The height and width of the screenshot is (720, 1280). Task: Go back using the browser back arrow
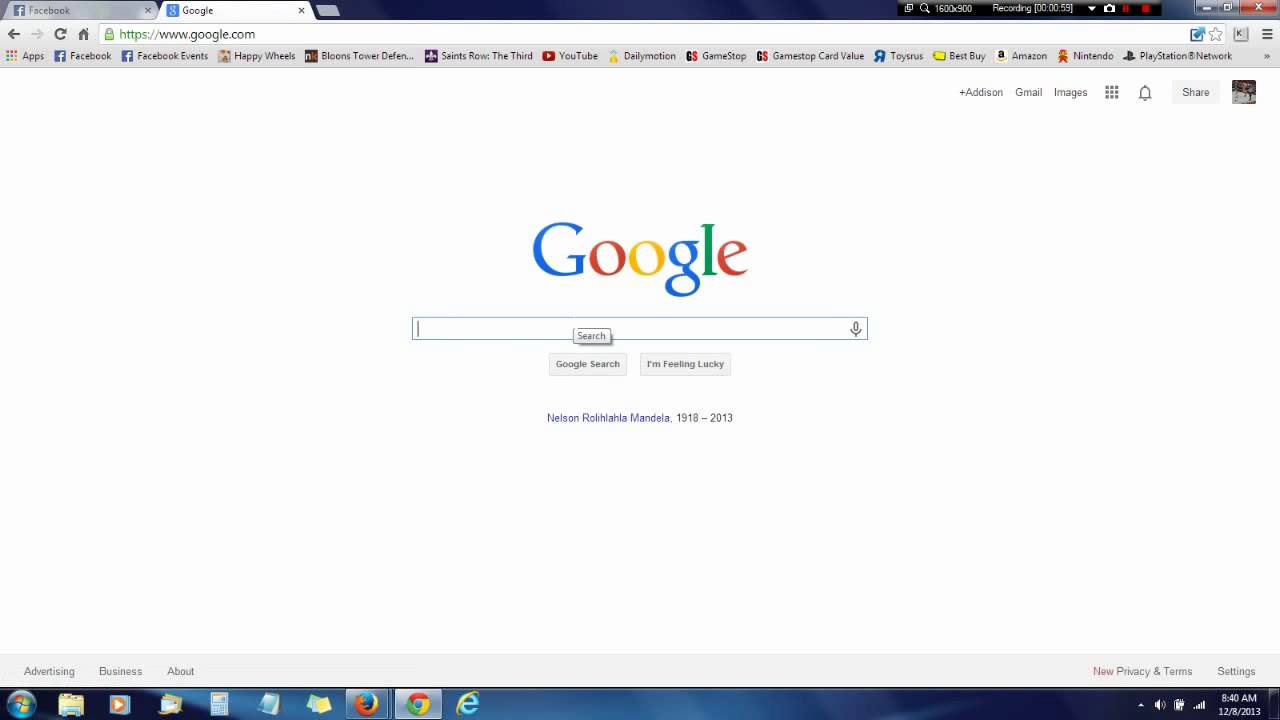click(x=14, y=34)
